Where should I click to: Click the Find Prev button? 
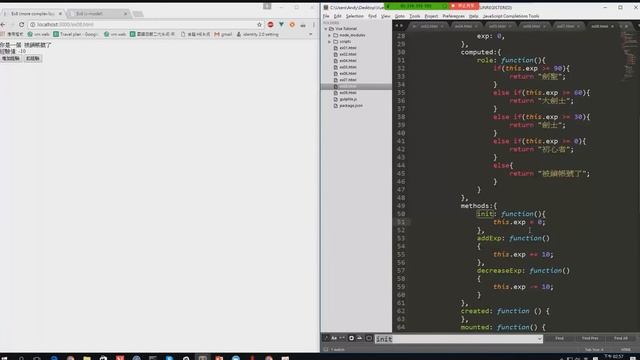click(590, 338)
